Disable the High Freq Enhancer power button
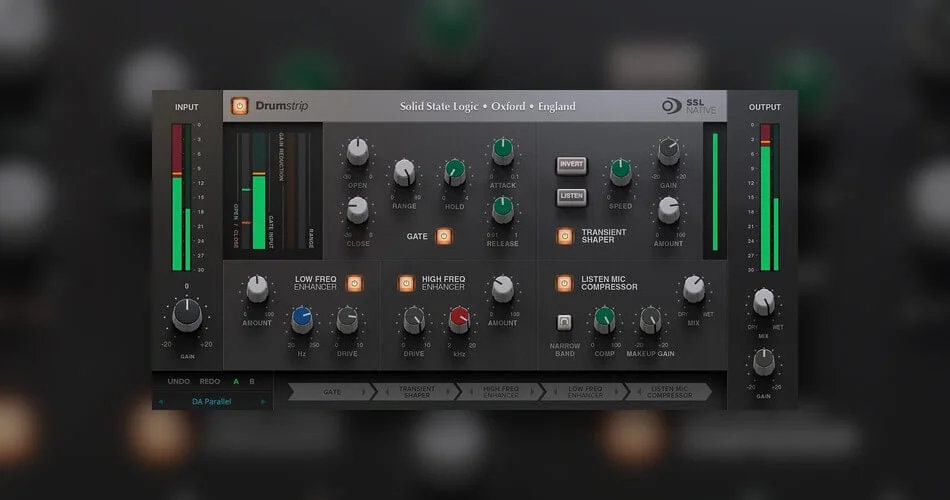This screenshot has width=950, height=500. [406, 283]
